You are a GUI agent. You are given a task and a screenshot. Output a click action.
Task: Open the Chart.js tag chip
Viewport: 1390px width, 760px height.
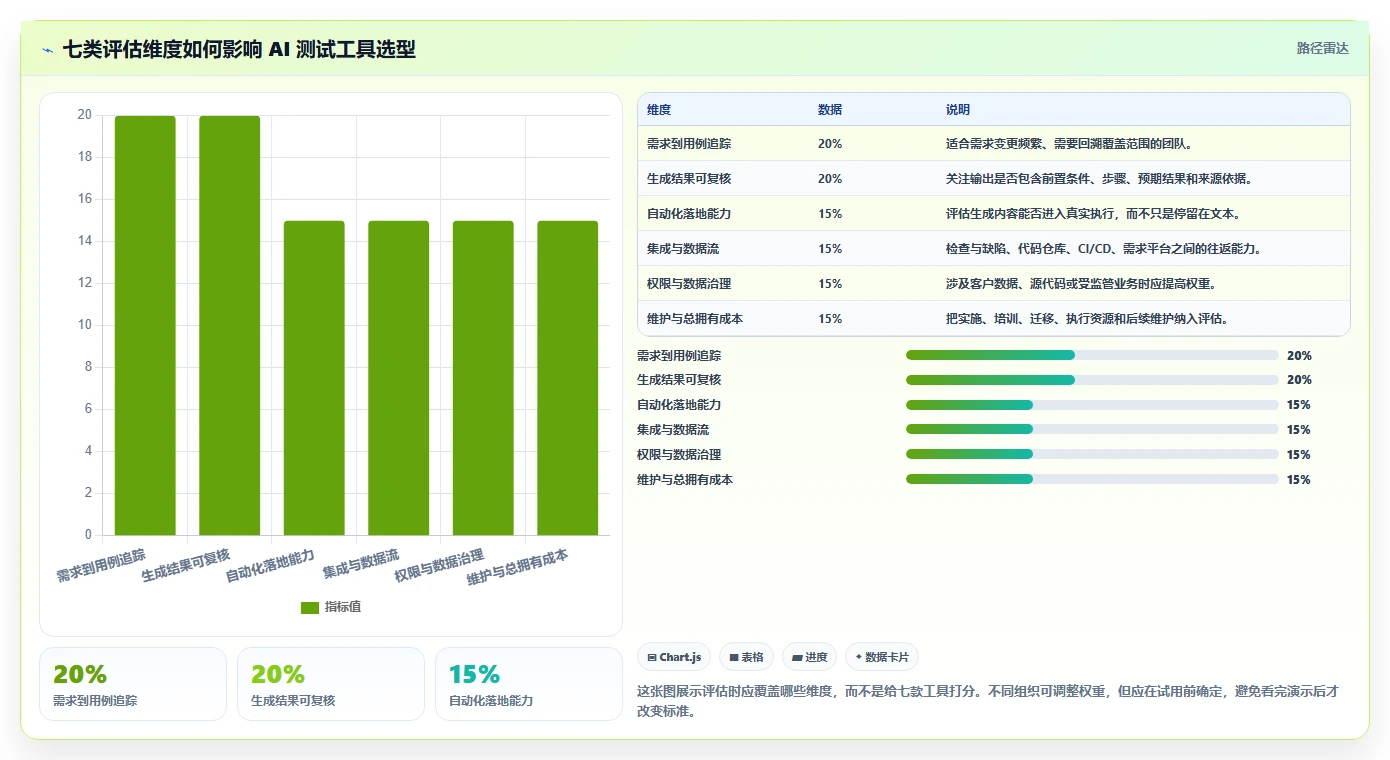675,657
